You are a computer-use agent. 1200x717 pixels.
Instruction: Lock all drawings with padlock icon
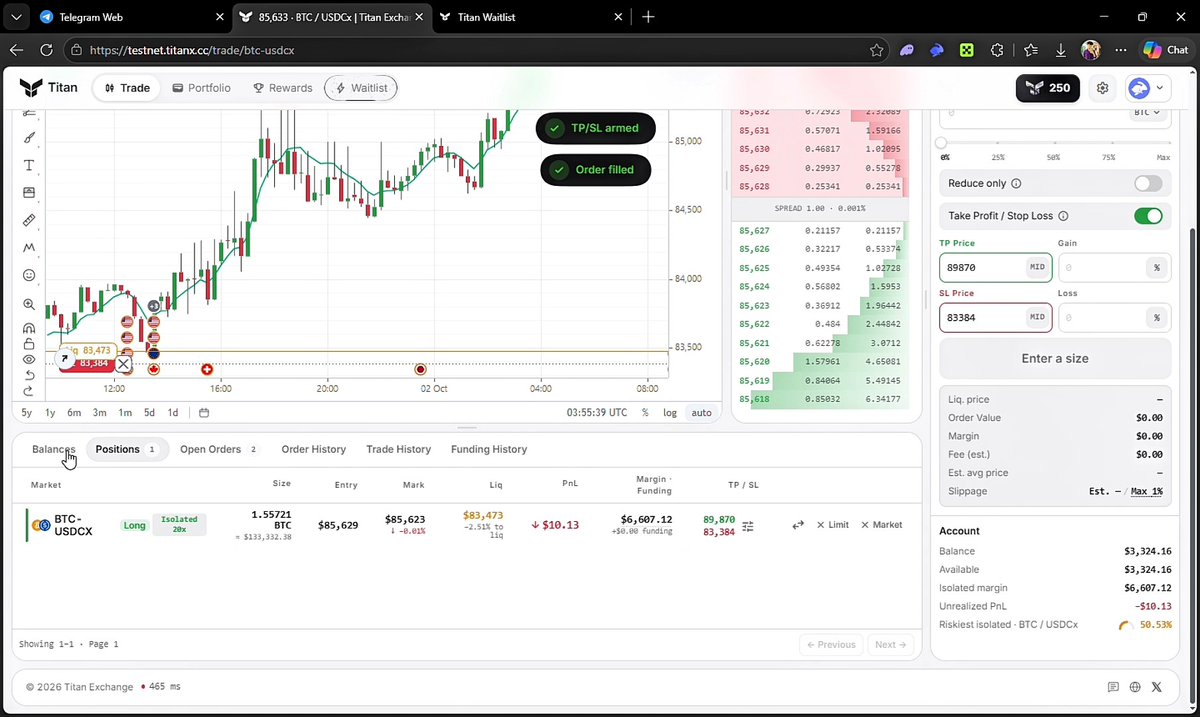click(x=29, y=344)
